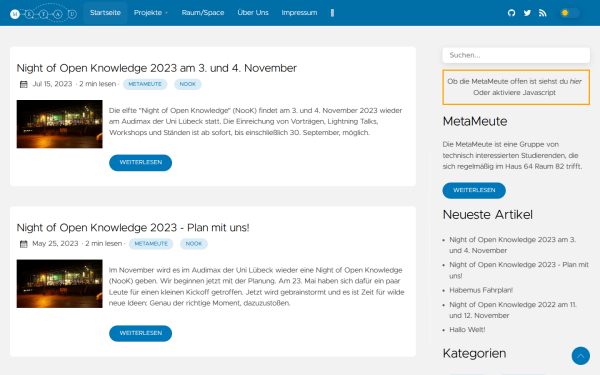Click the MetaMeute logo in the header
The height and width of the screenshot is (375, 600).
pyautogui.click(x=43, y=13)
